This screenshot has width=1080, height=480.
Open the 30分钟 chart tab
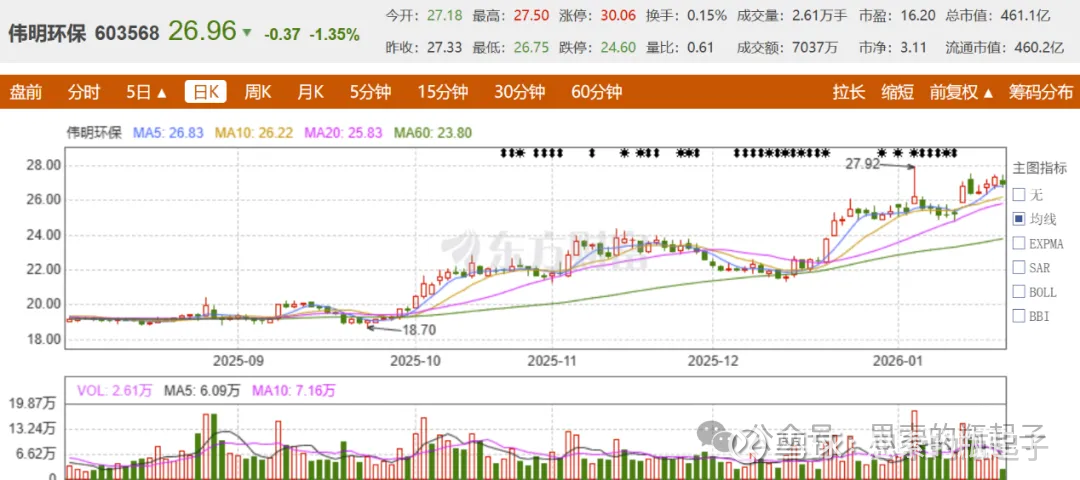tap(520, 92)
